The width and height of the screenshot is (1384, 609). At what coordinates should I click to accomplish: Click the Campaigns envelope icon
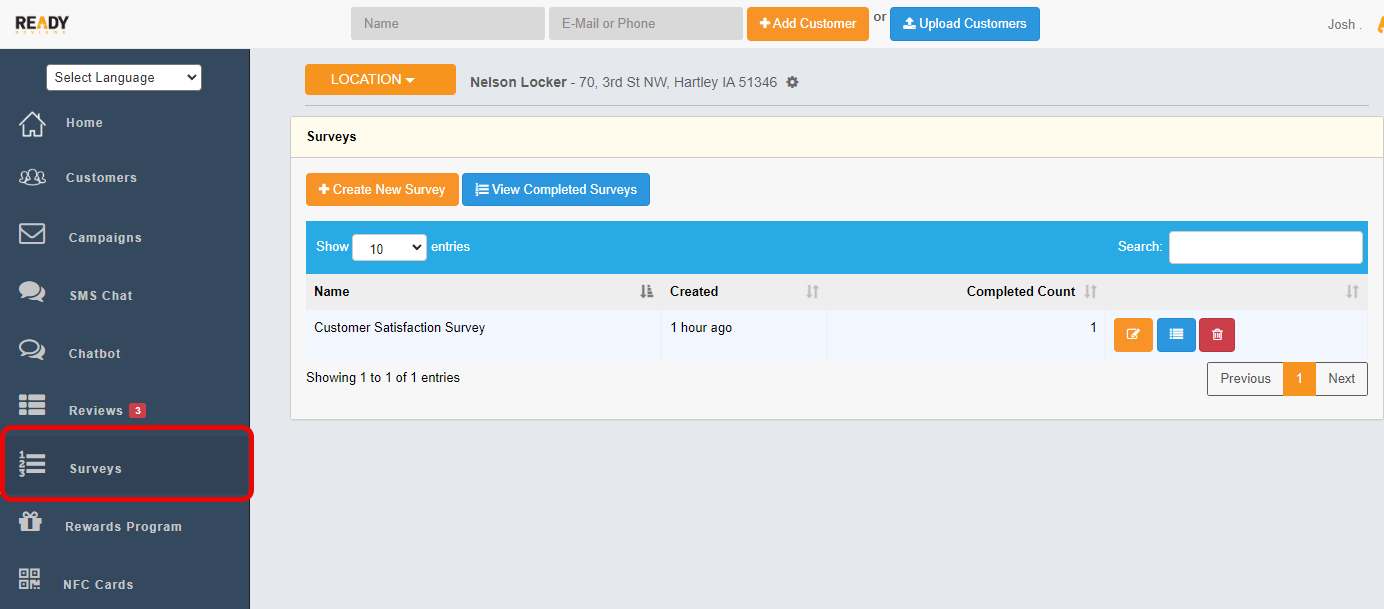point(32,234)
